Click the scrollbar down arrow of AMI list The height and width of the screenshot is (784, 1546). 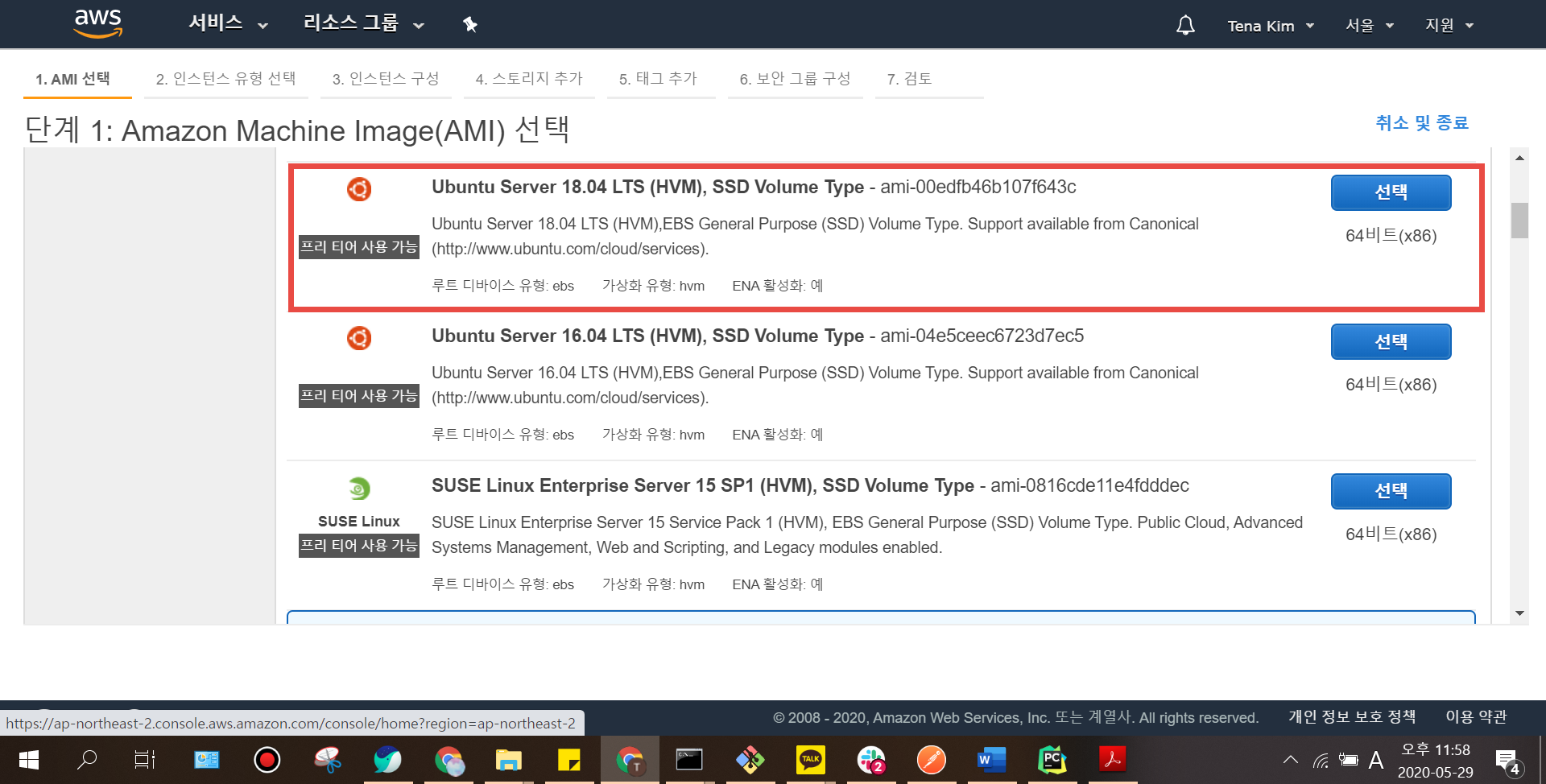(1519, 613)
